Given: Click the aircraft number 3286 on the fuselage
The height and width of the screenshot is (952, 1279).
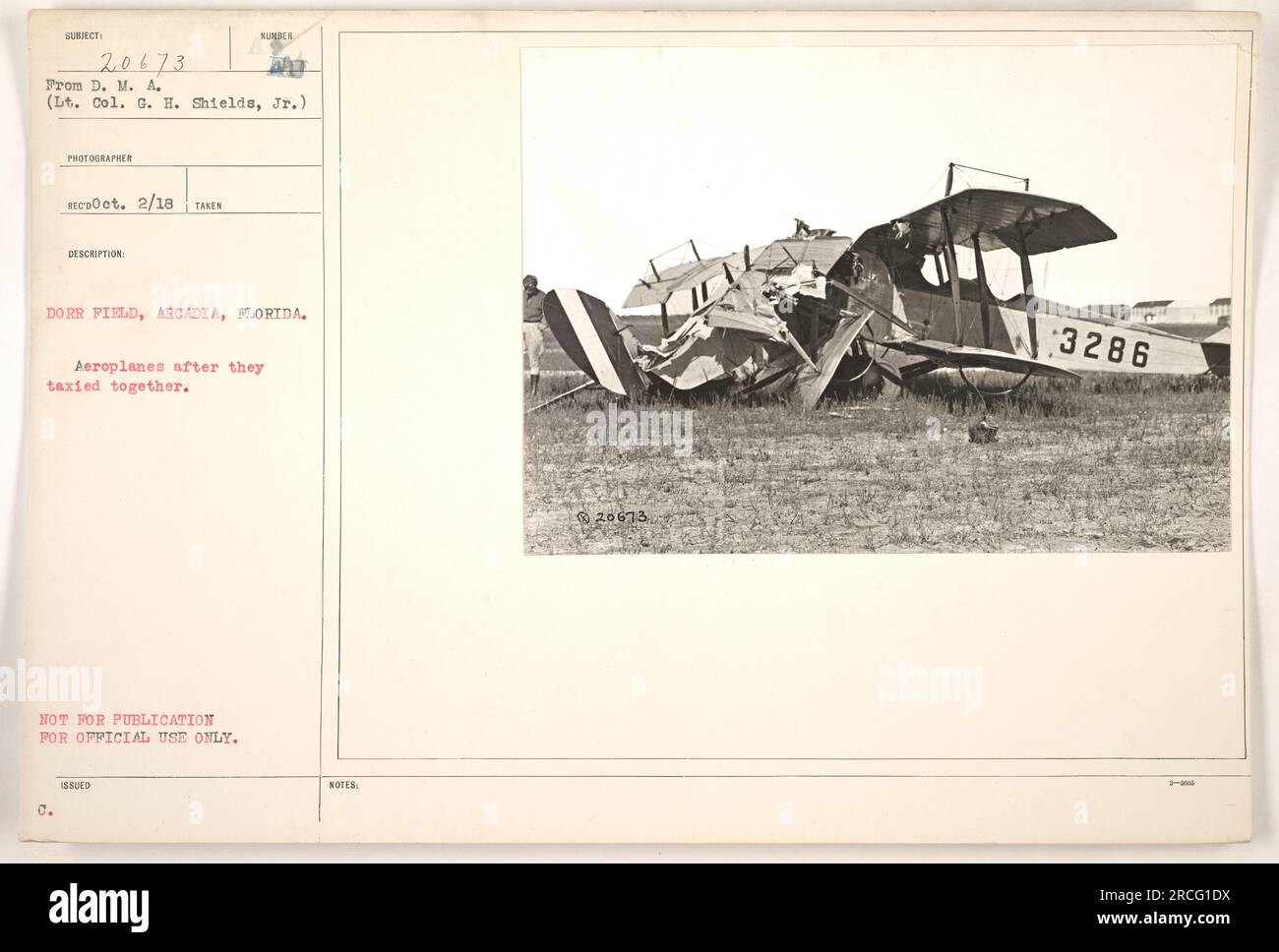Looking at the screenshot, I should point(1104,348).
